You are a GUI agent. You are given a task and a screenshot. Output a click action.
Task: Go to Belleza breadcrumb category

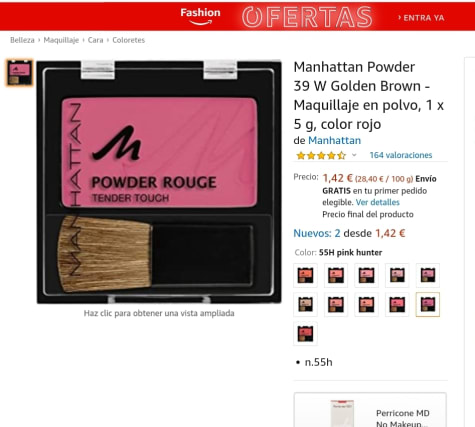point(22,40)
